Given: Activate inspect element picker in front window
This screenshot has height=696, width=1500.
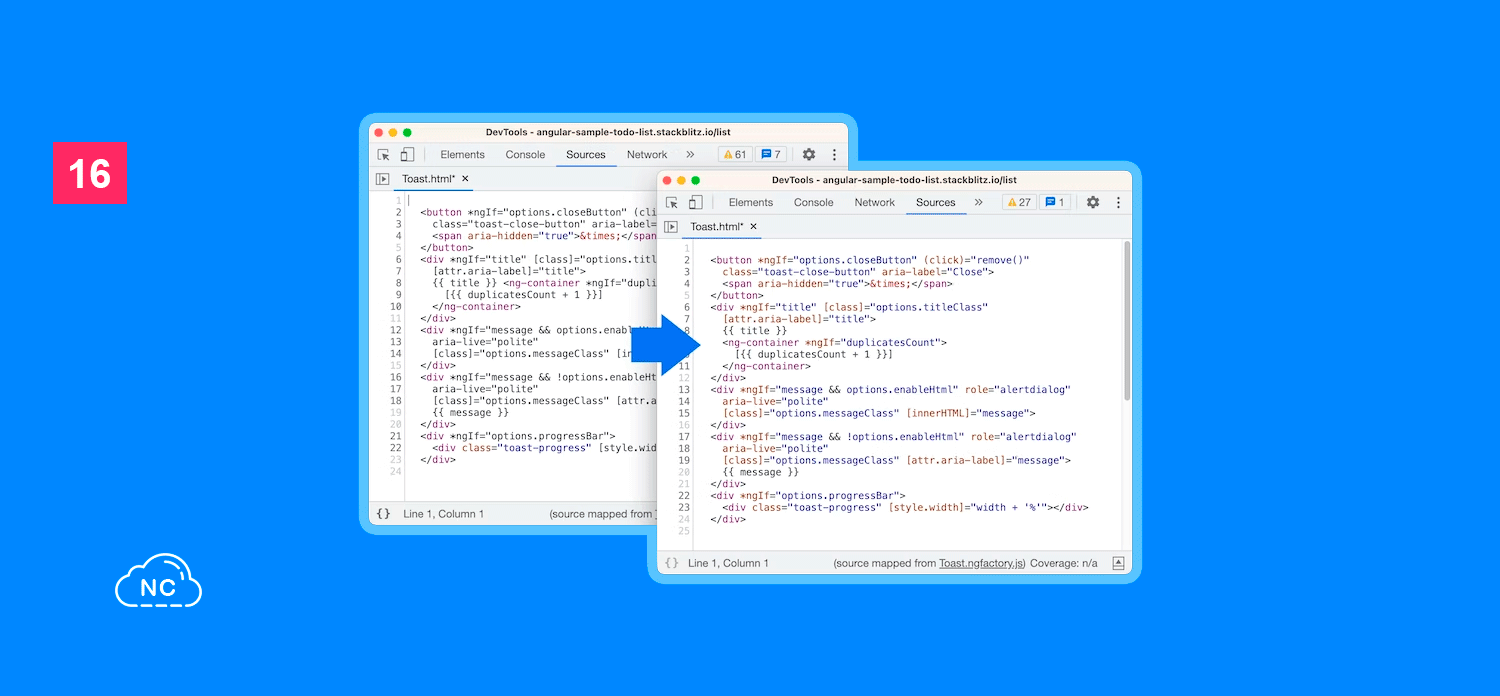Looking at the screenshot, I should (x=672, y=202).
